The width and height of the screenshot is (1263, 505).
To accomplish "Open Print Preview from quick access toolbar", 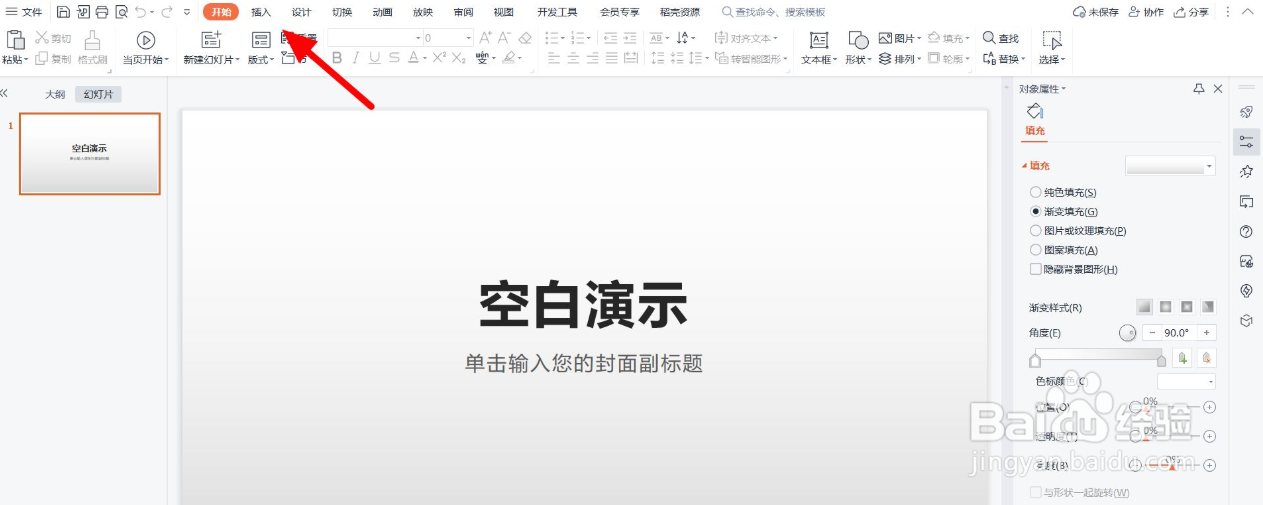I will coord(121,12).
